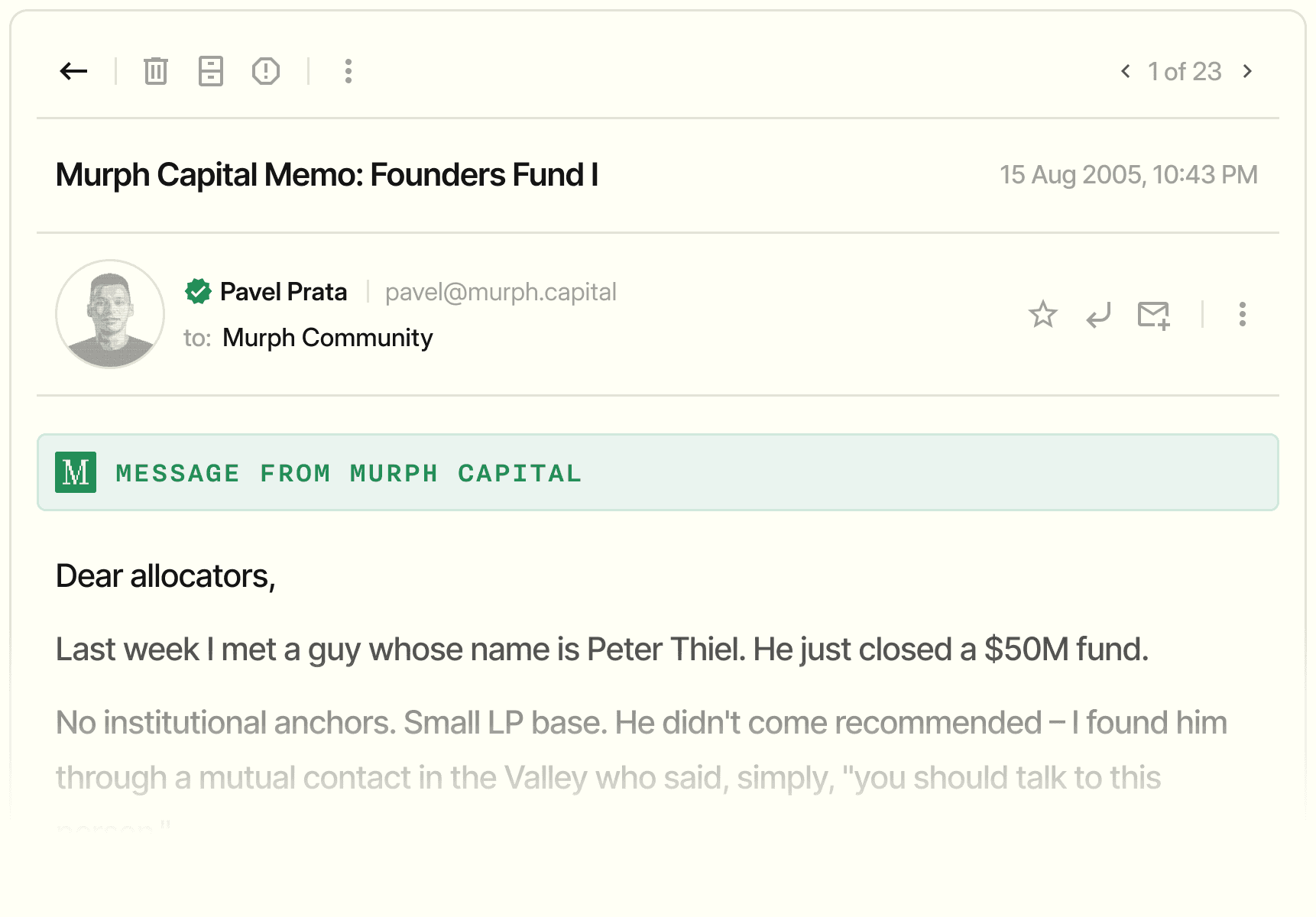Click pavel@murph.capital email address
The width and height of the screenshot is (1316, 917).
501,292
